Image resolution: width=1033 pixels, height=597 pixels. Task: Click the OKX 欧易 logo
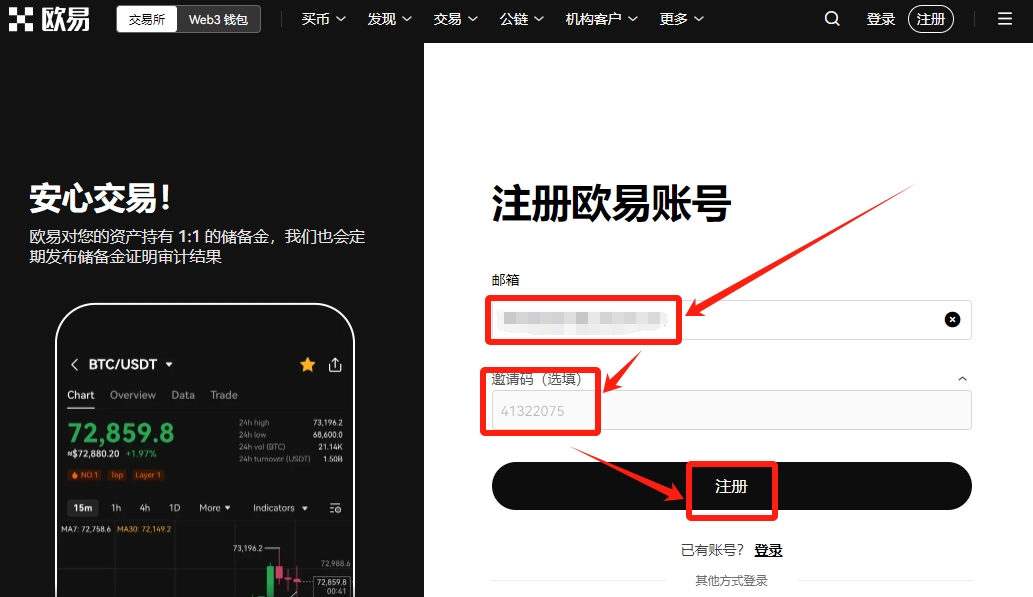click(49, 19)
